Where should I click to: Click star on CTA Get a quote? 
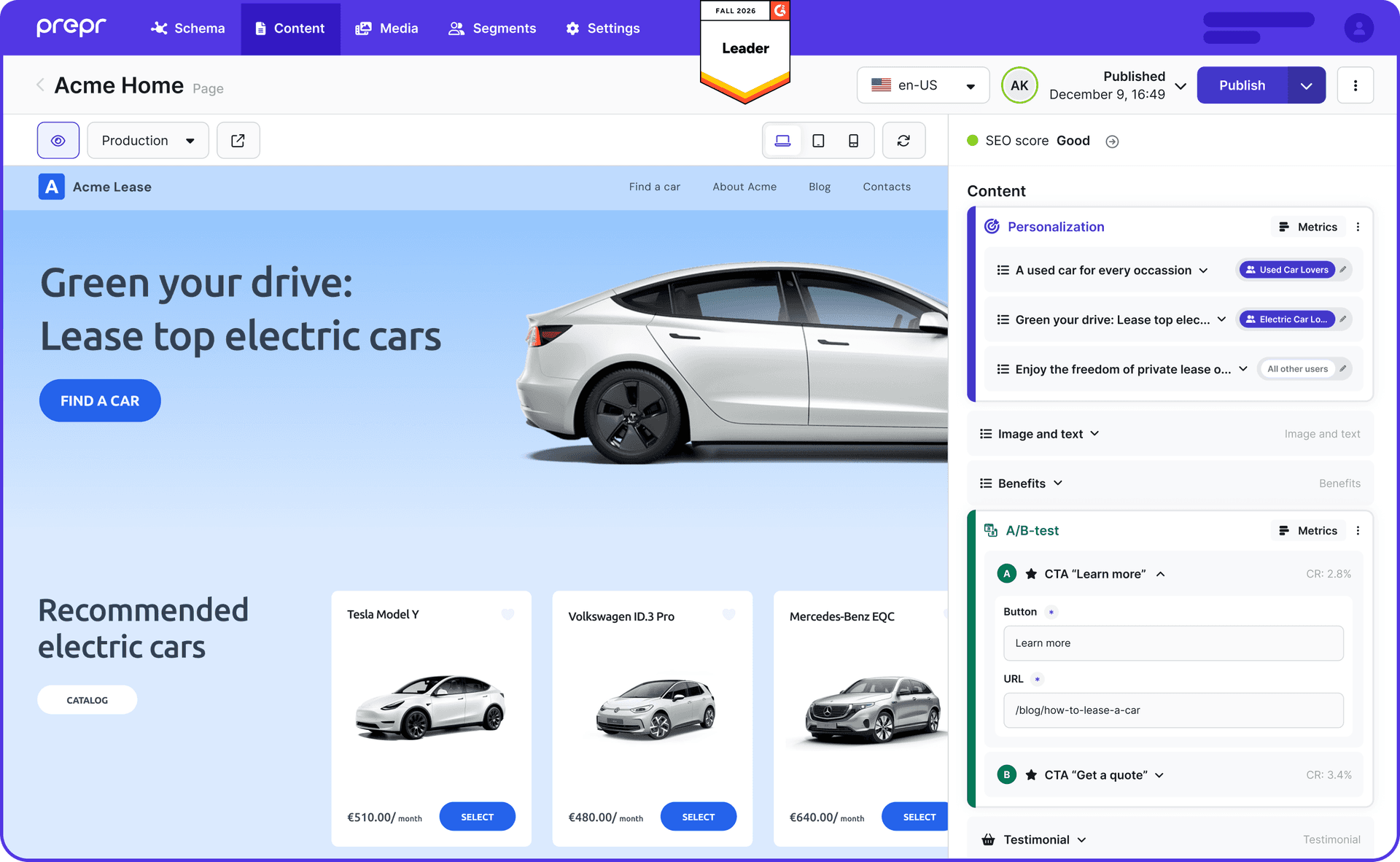point(1031,774)
